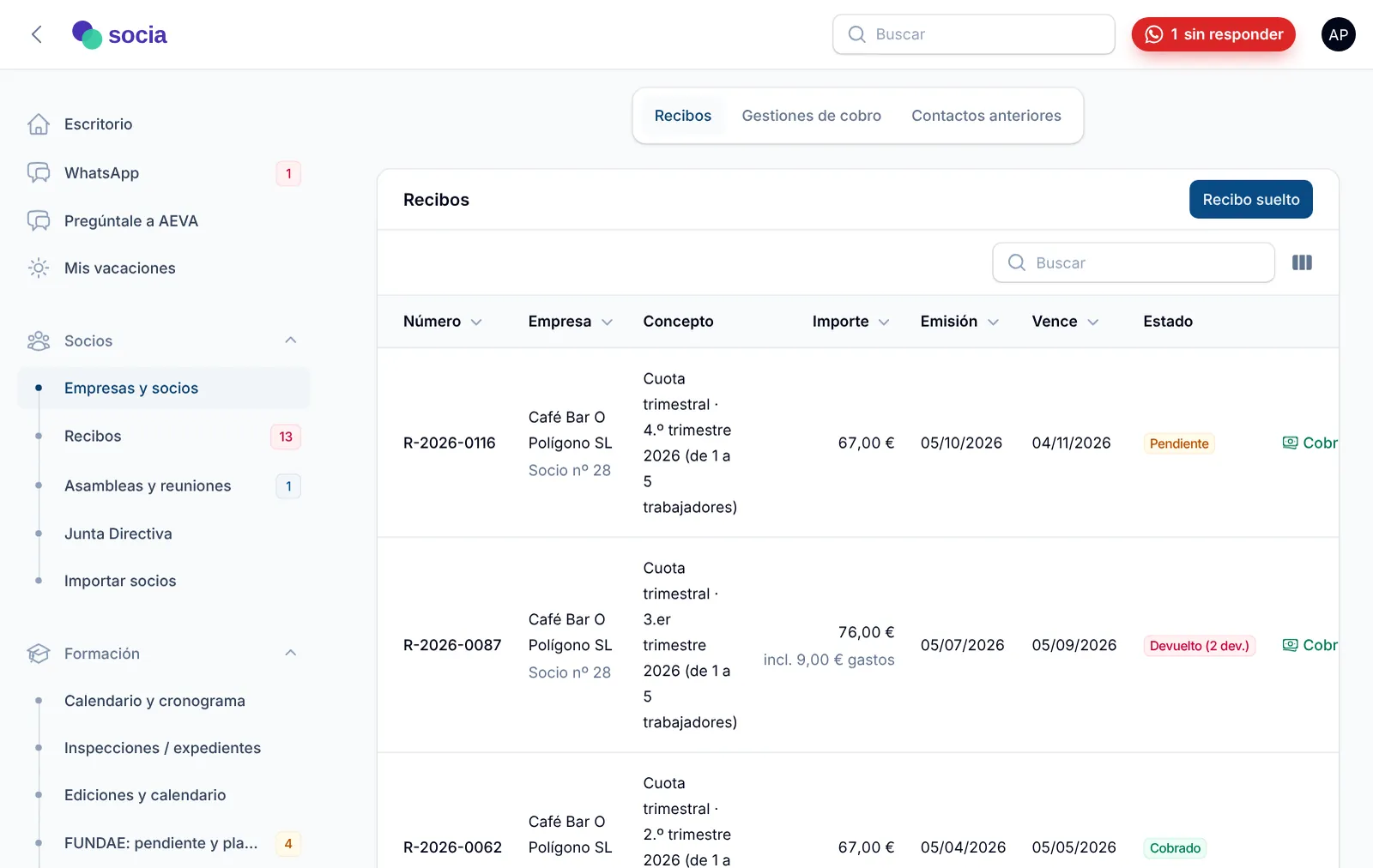The image size is (1373, 868).
Task: Click receipt number R-2026-0062
Action: click(x=452, y=847)
